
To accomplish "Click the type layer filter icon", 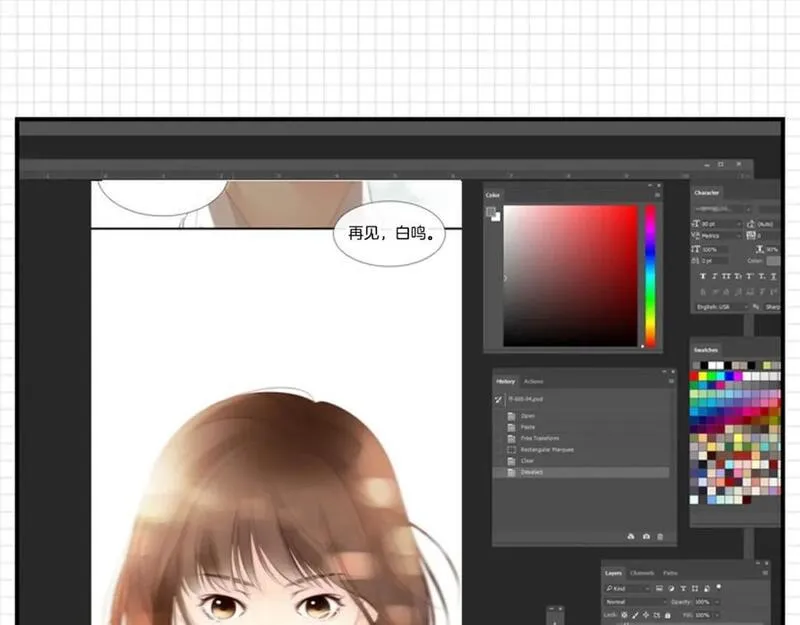I will pos(683,588).
